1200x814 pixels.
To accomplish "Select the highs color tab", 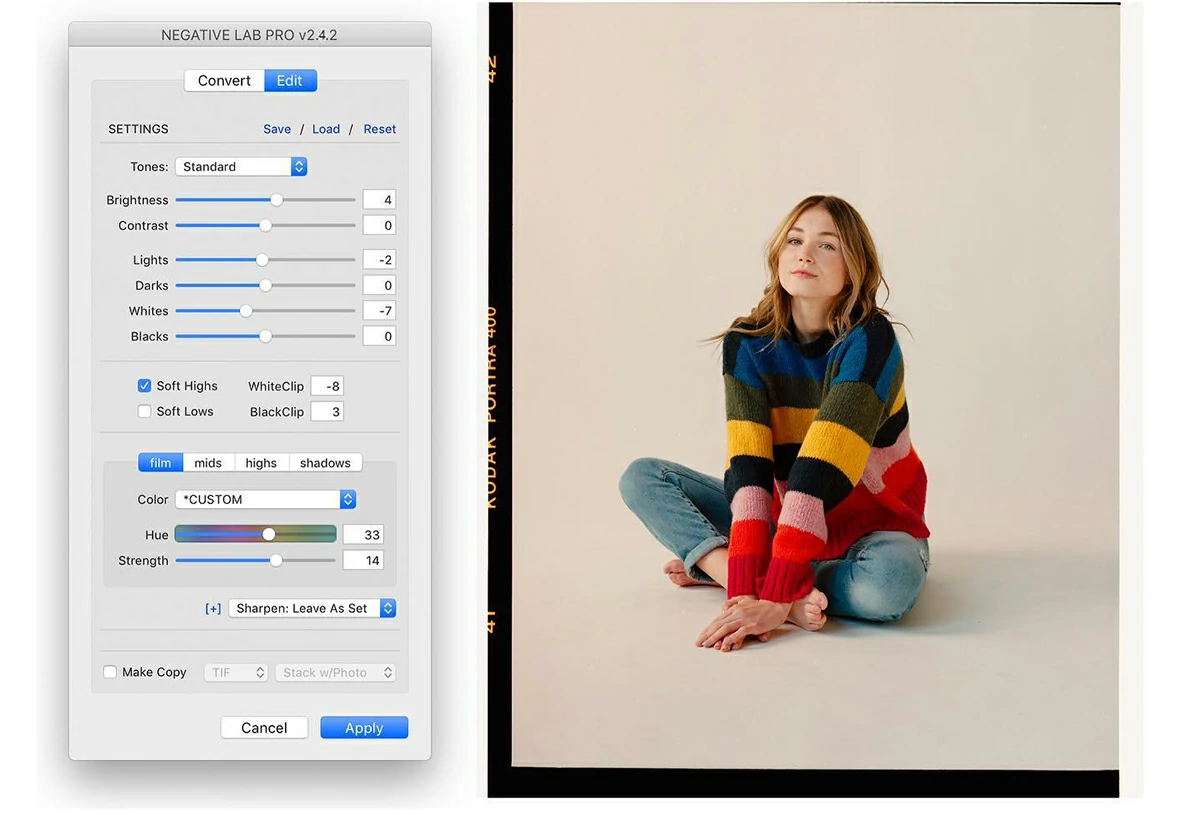I will coord(261,463).
